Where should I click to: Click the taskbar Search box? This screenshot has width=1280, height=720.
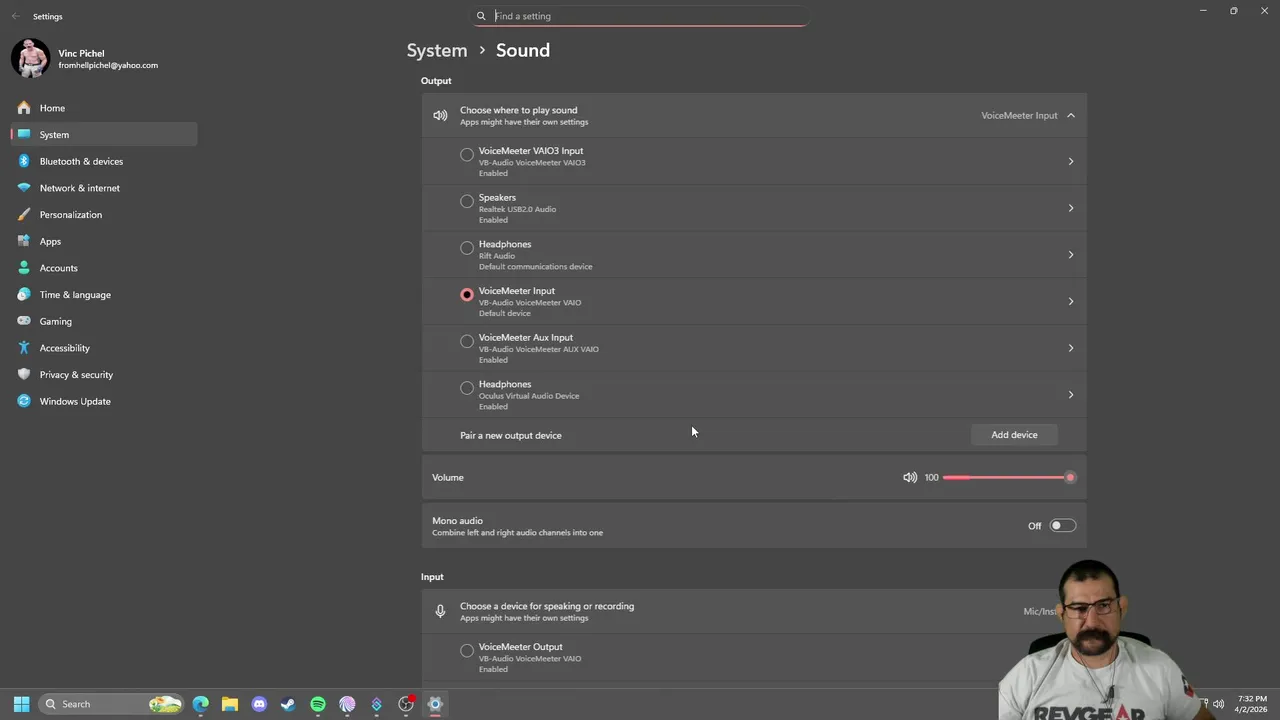pos(112,704)
